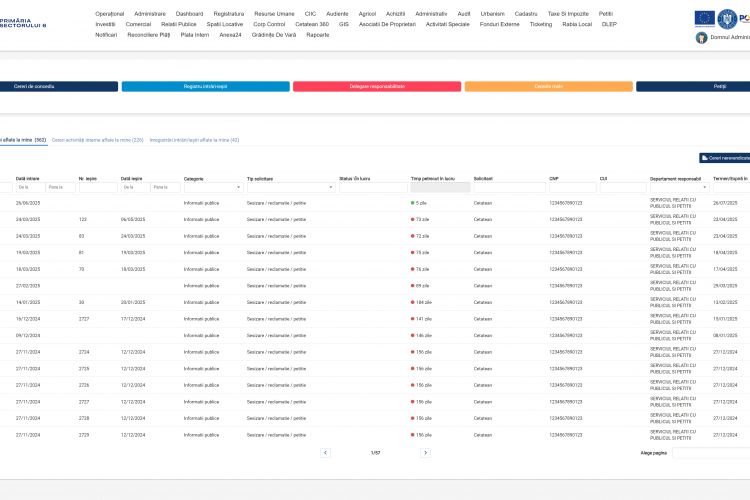
Task: Open the Registru intrări-ieșiri panel
Action: pos(206,87)
